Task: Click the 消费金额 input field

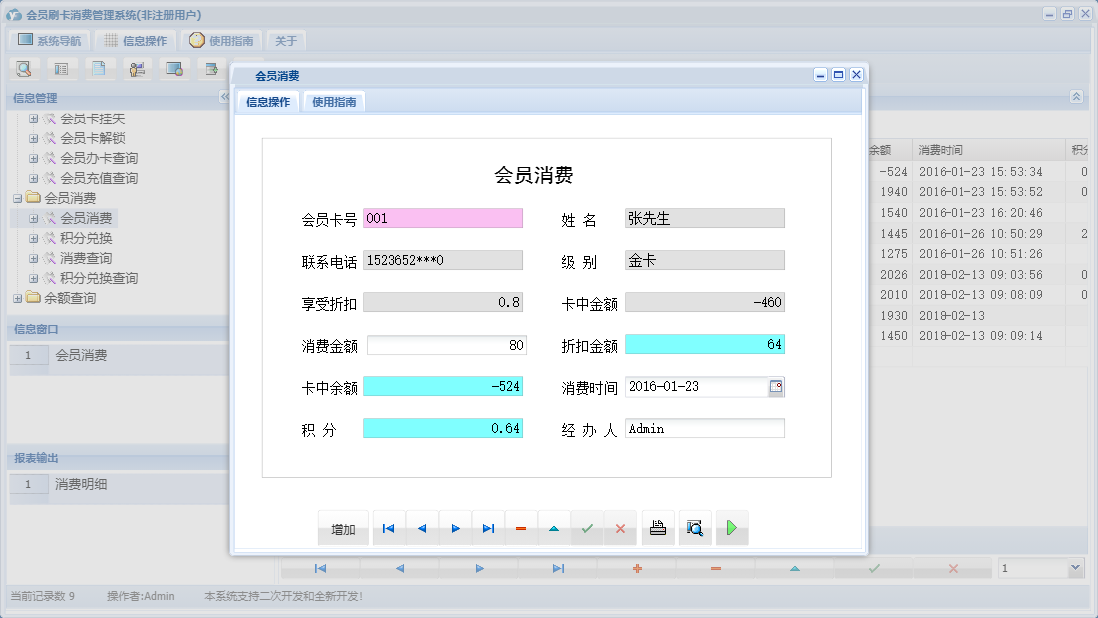Action: [x=446, y=344]
